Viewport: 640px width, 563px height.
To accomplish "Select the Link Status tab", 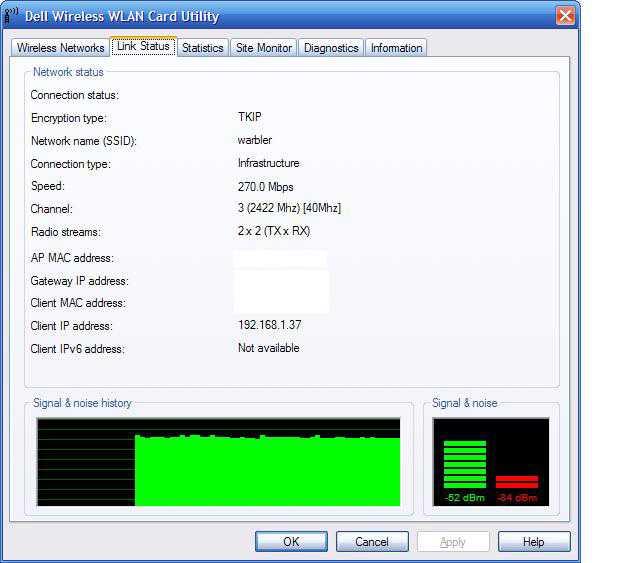I will [143, 46].
